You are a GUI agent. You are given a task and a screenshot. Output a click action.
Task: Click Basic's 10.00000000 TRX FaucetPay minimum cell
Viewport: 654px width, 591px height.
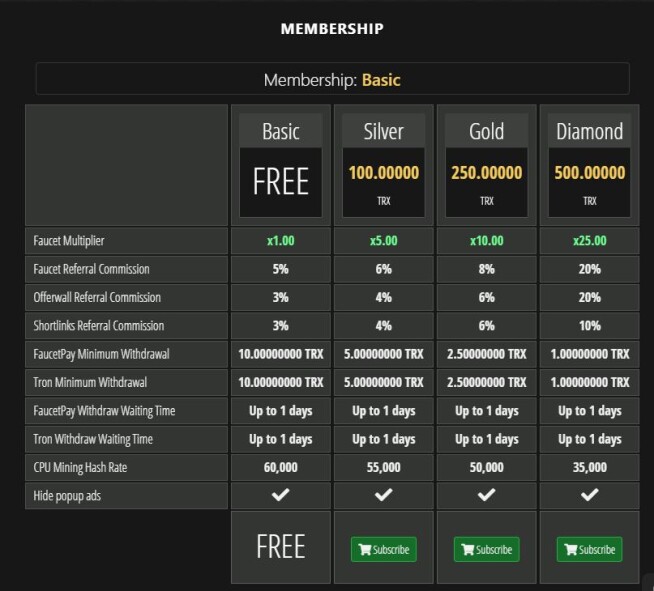(x=281, y=354)
